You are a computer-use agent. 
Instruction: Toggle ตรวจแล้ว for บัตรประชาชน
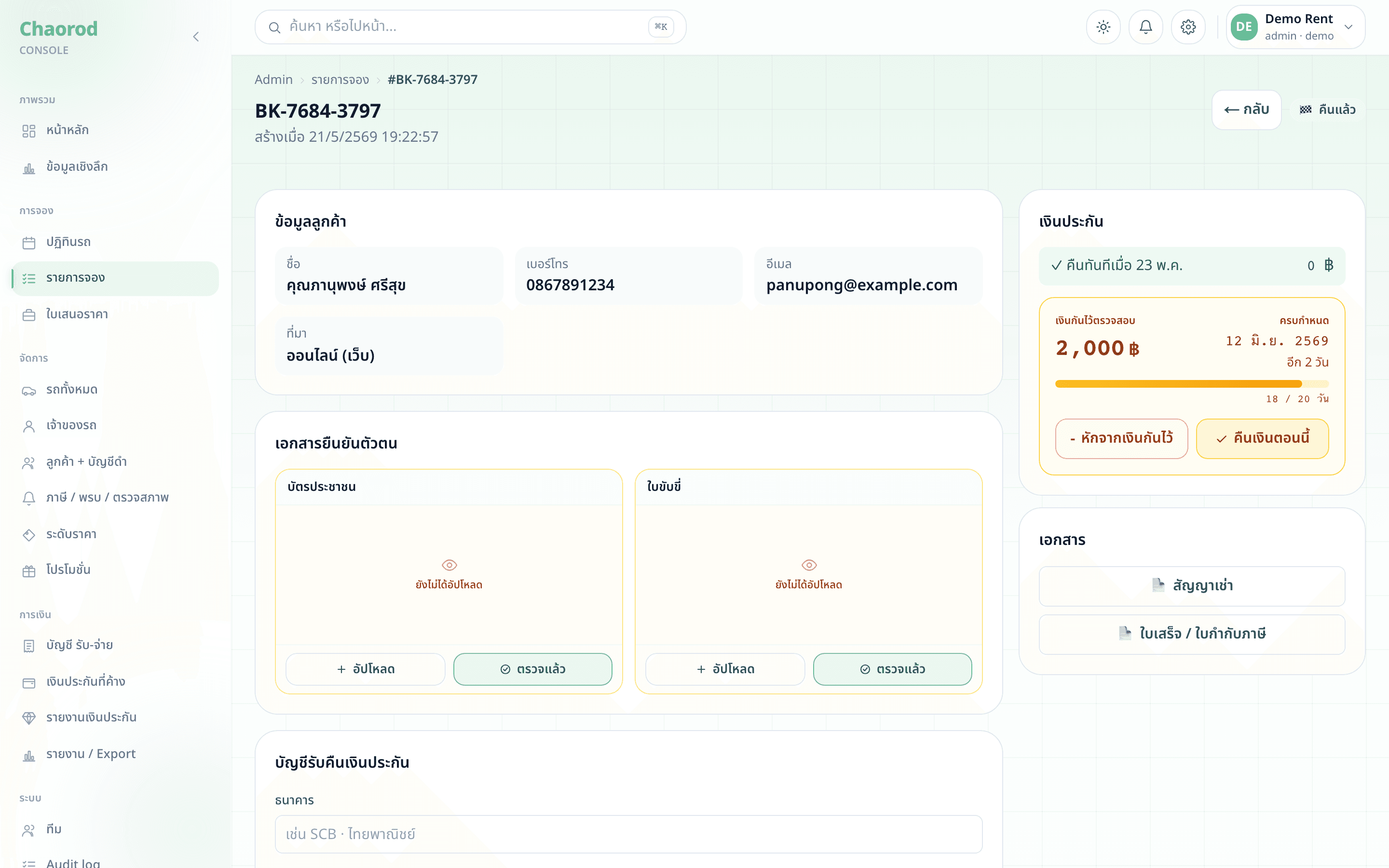coord(532,669)
